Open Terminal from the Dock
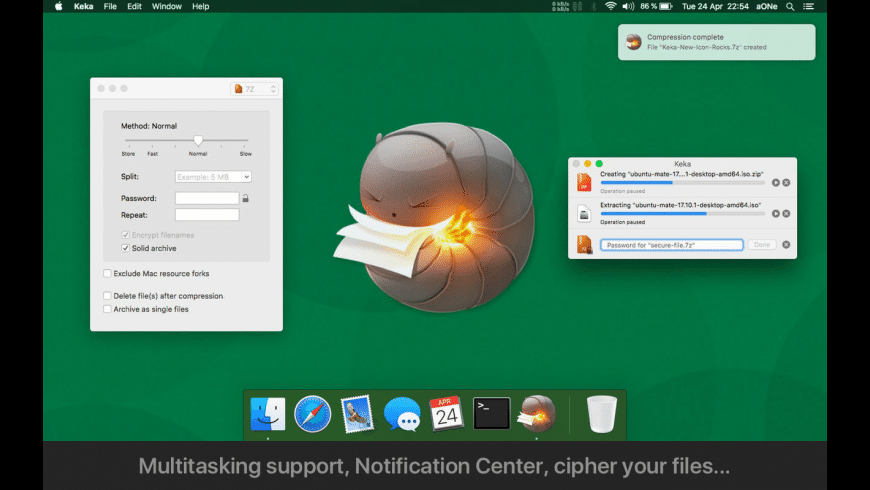This screenshot has height=490, width=870. pyautogui.click(x=491, y=413)
